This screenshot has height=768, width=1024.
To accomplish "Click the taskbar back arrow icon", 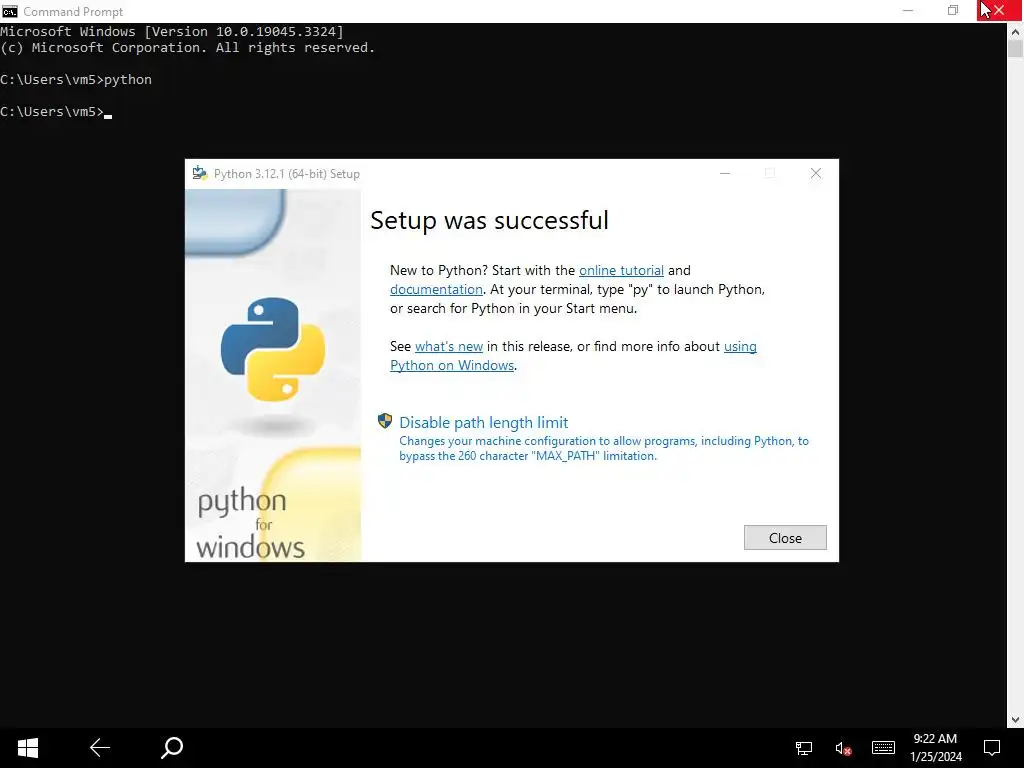I will pos(100,748).
